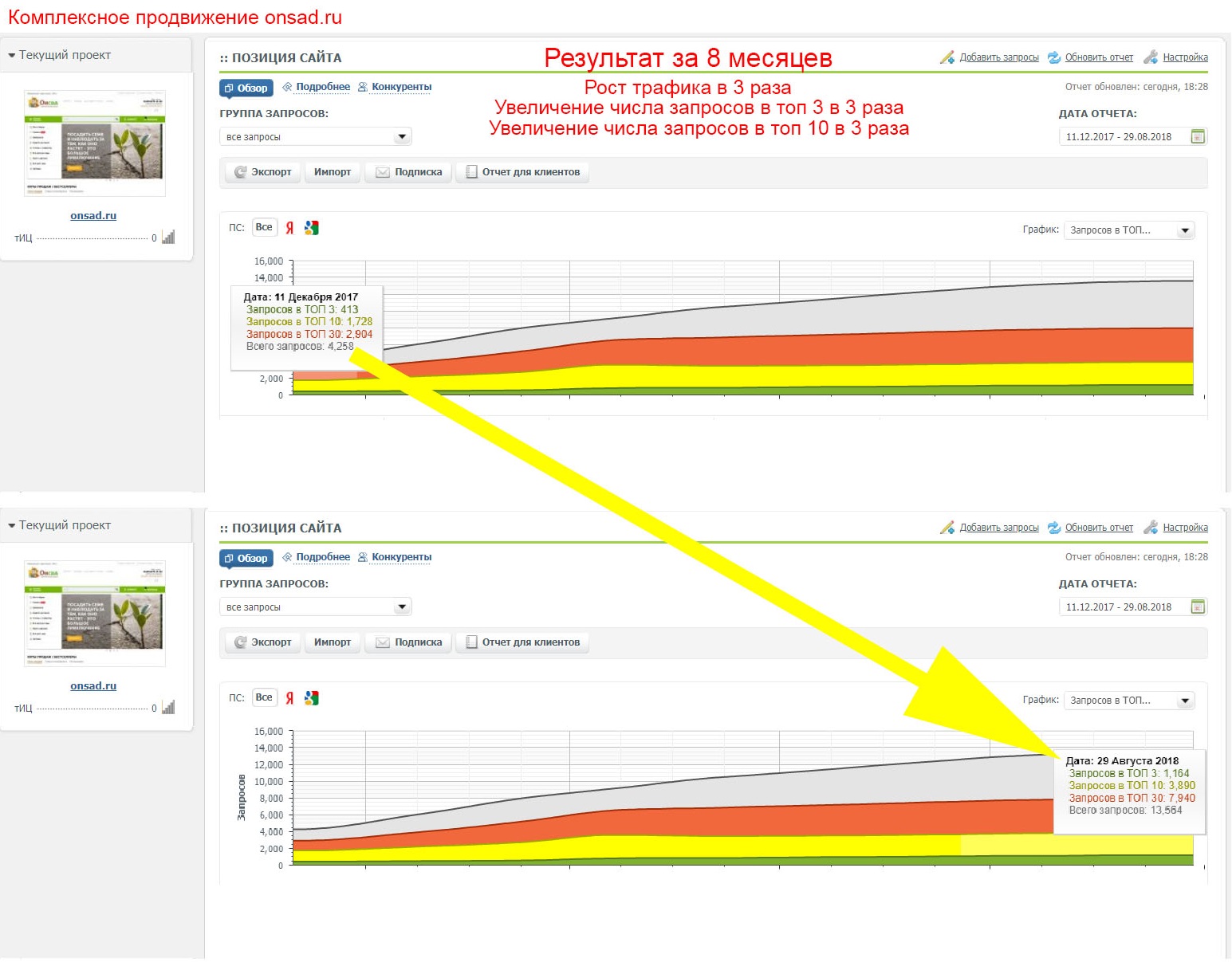The width and height of the screenshot is (1232, 962).
Task: Switch to the Конкуренты tab in upper report
Action: tap(395, 87)
